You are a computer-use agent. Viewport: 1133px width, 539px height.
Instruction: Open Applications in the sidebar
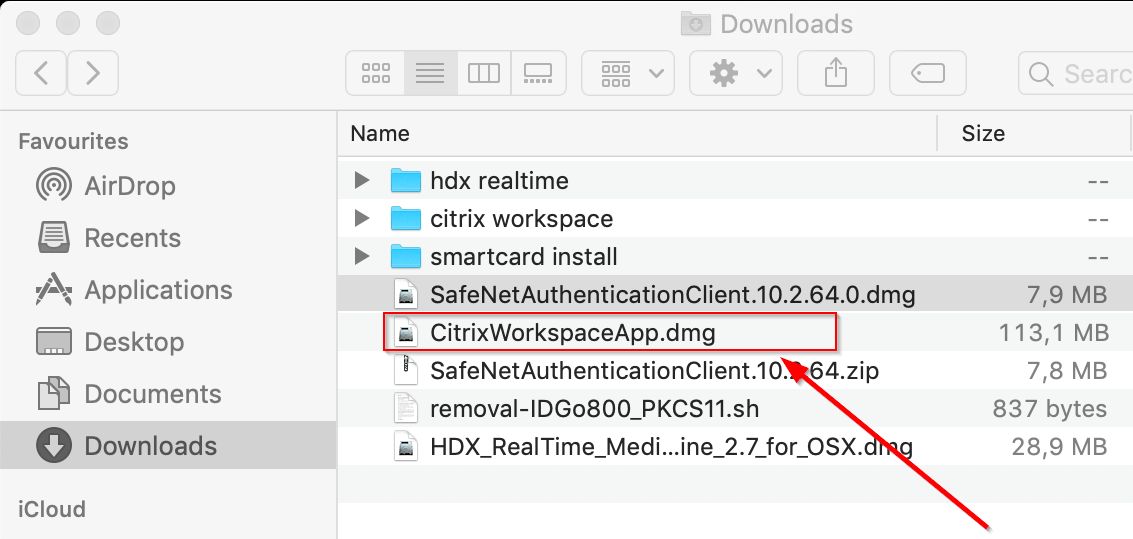134,290
